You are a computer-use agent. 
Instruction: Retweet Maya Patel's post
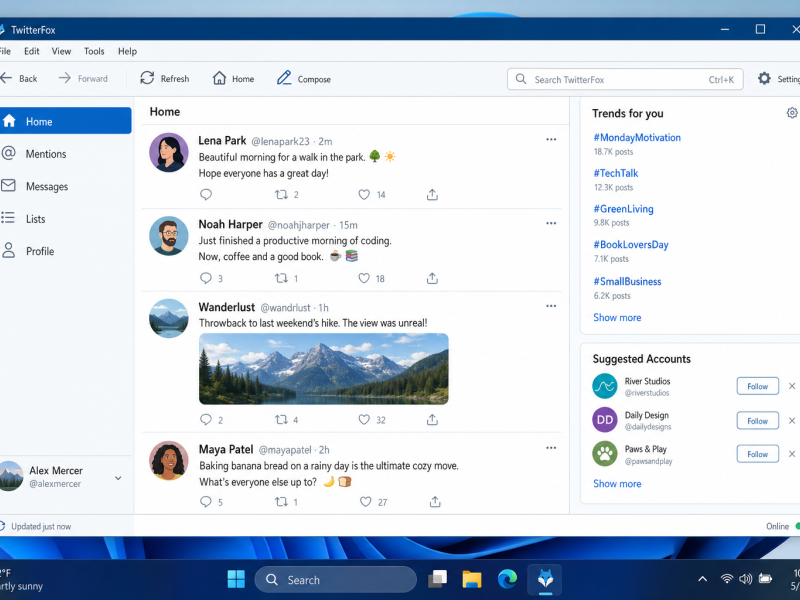(282, 502)
